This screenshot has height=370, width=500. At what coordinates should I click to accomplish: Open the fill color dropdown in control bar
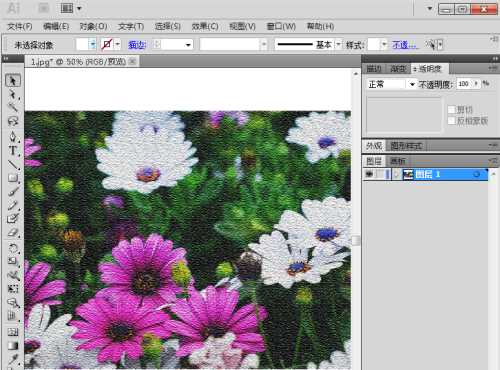coord(93,44)
